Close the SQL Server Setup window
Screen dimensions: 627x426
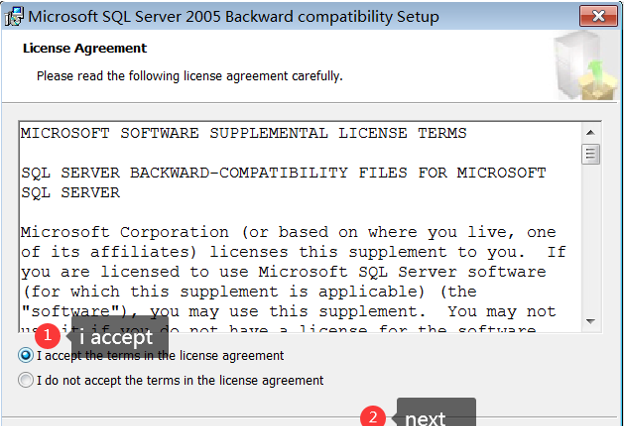599,16
